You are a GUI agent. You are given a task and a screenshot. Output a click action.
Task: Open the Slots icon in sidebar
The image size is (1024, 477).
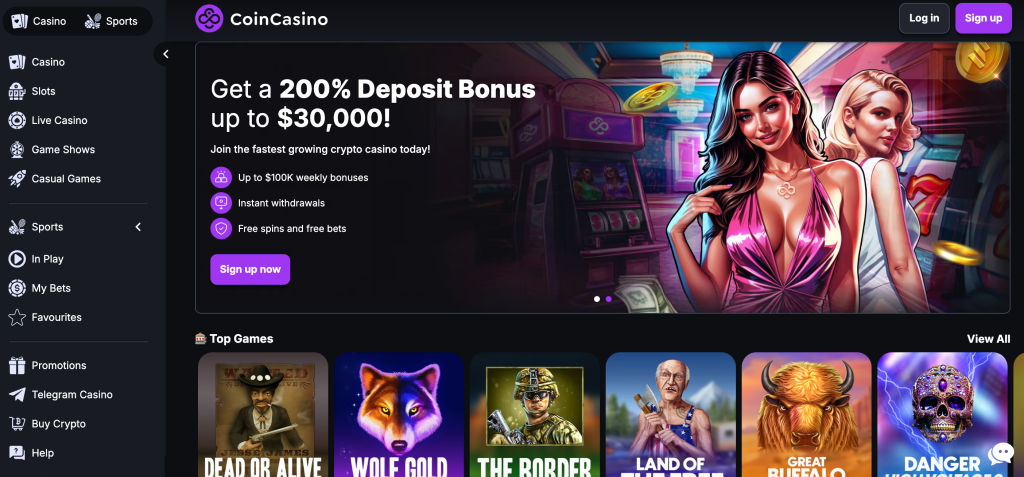[x=16, y=91]
